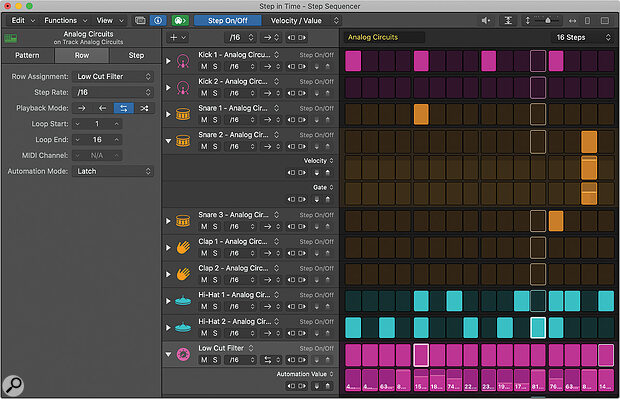This screenshot has width=620, height=399.
Task: Collapse the Snare 2 row subrows
Action: 168,141
